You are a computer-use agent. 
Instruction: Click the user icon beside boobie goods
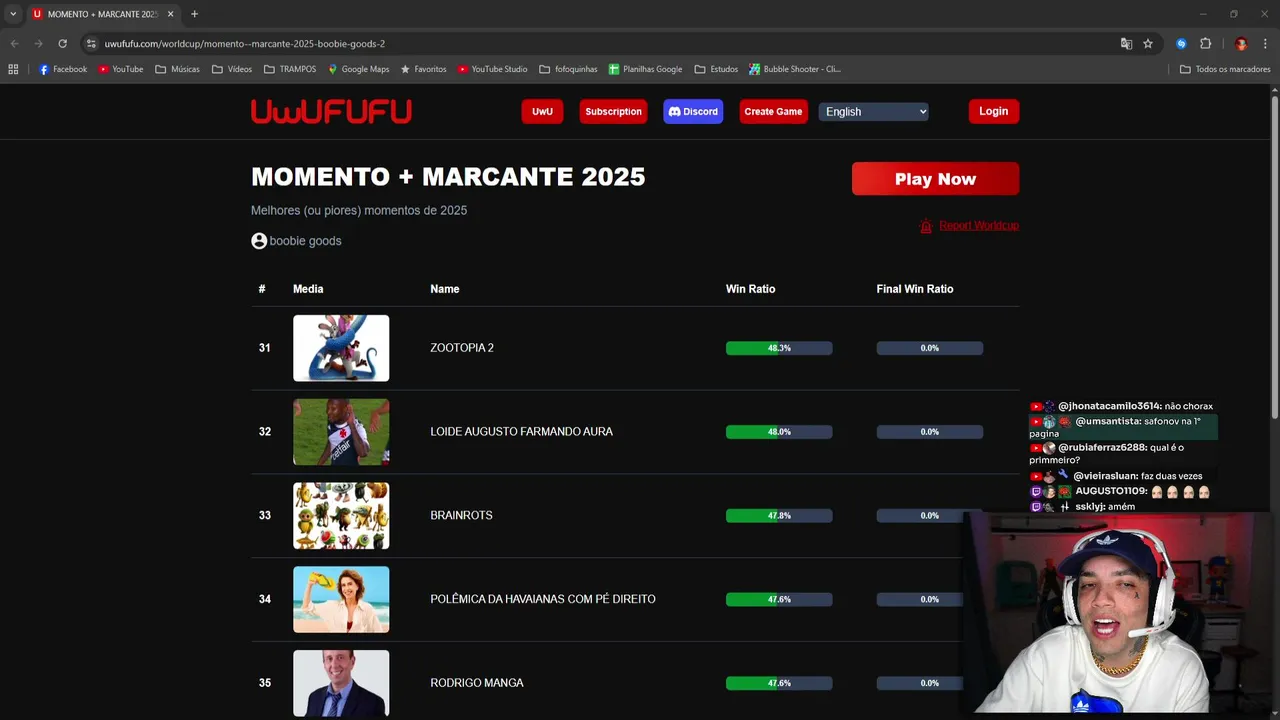[259, 241]
